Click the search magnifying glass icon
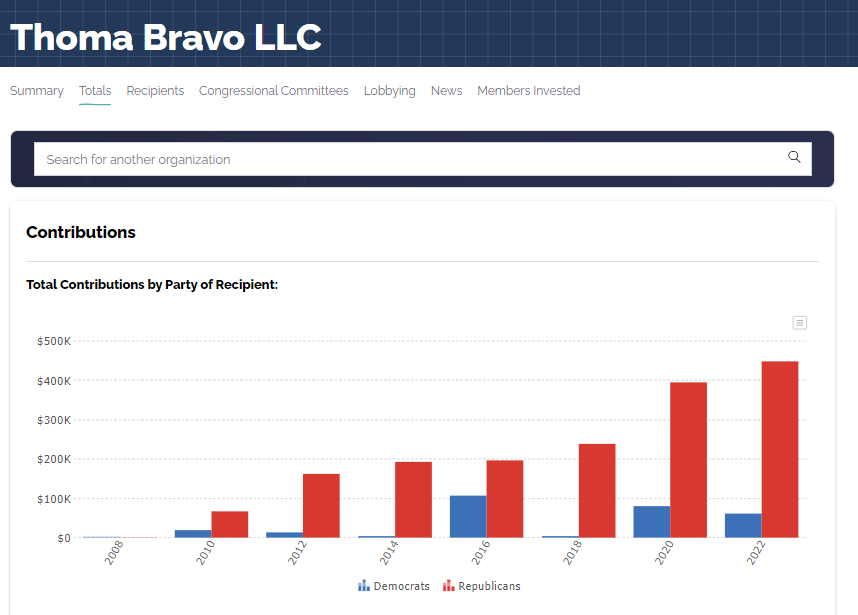858x615 pixels. click(x=794, y=157)
